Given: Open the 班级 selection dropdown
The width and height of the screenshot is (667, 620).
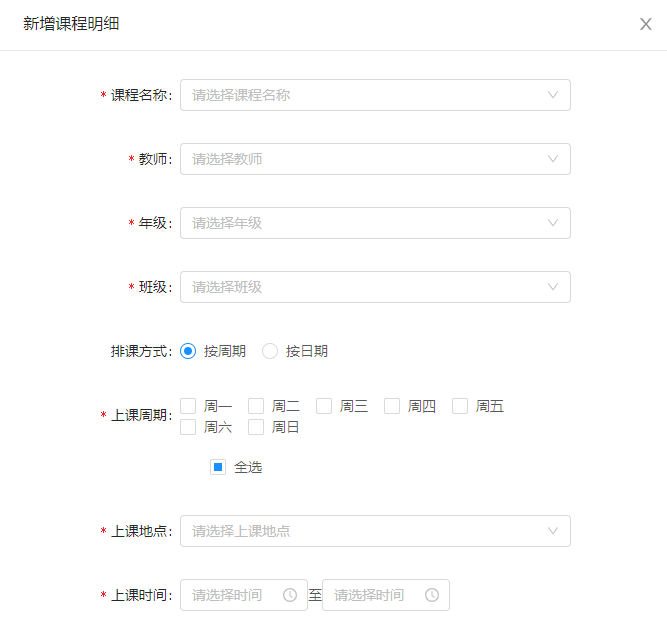Looking at the screenshot, I should point(375,287).
